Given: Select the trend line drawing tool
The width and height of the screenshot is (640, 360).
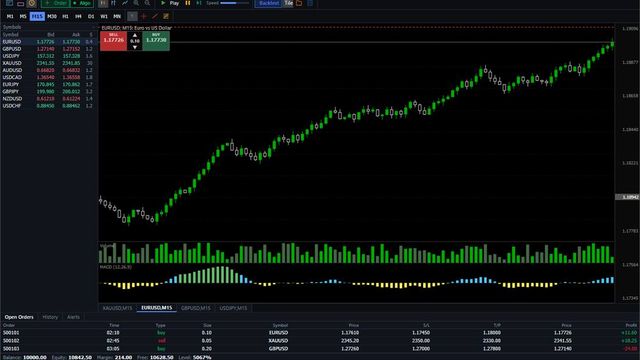Looking at the screenshot, I should click(155, 16).
